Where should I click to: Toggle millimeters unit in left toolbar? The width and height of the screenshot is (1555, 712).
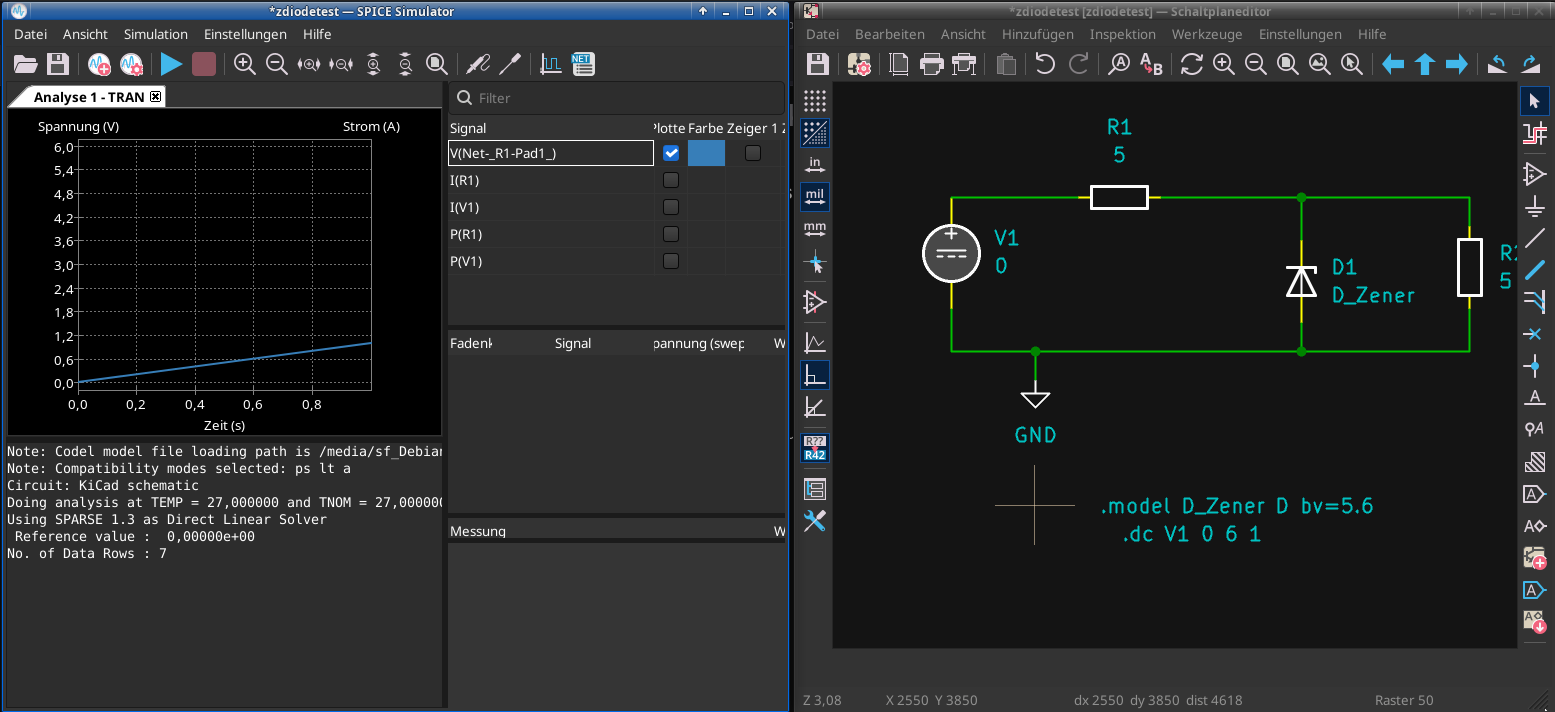tap(815, 229)
